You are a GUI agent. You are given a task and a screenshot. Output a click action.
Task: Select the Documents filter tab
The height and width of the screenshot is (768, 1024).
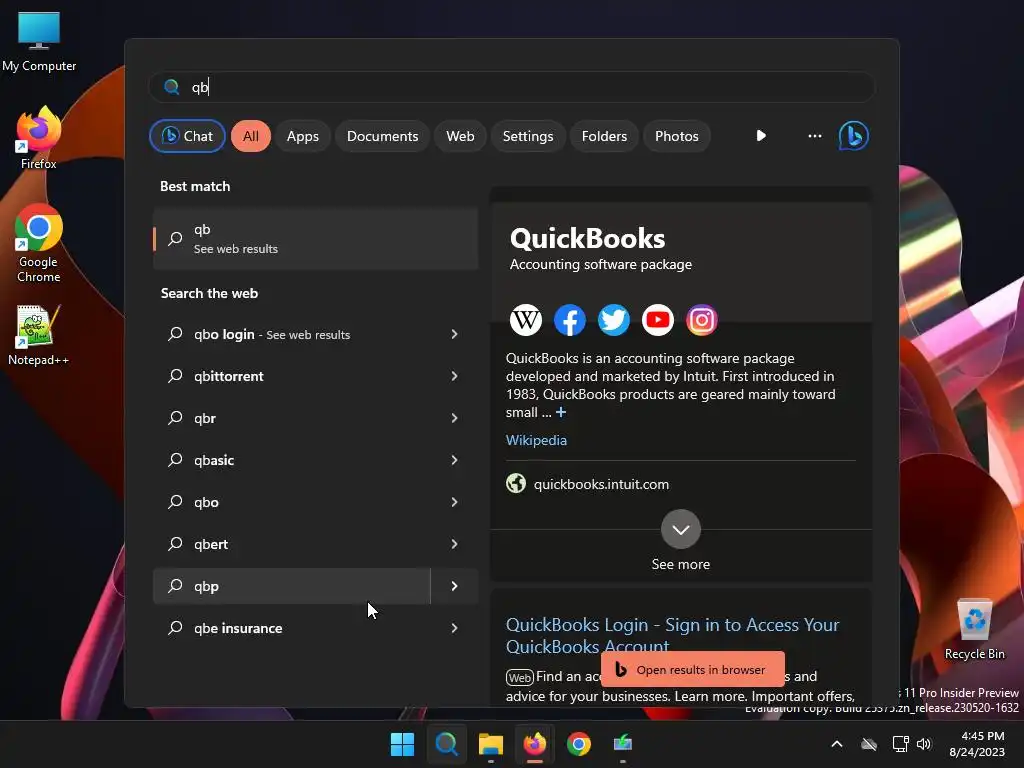(x=382, y=136)
